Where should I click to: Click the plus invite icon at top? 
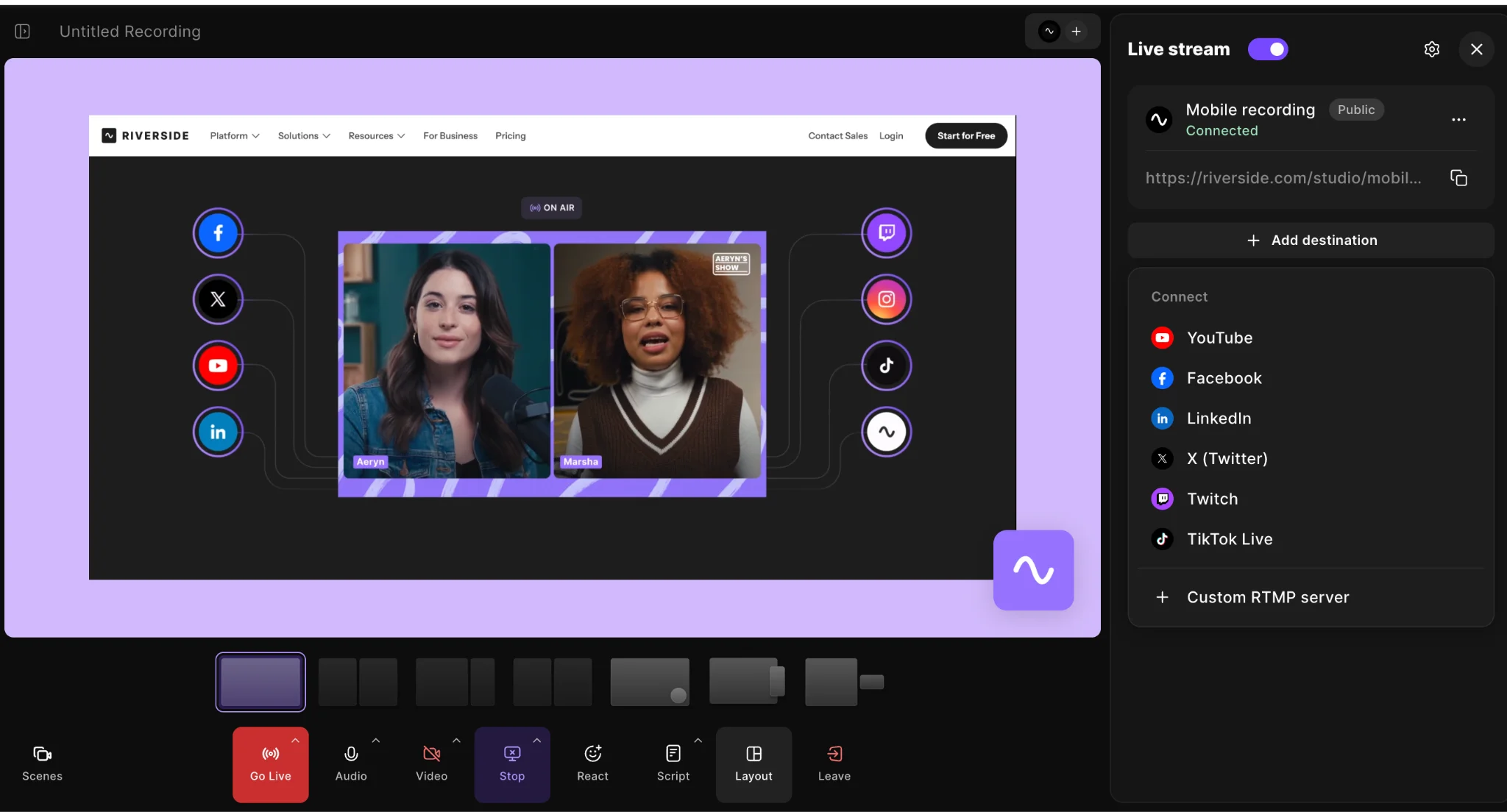[x=1076, y=31]
